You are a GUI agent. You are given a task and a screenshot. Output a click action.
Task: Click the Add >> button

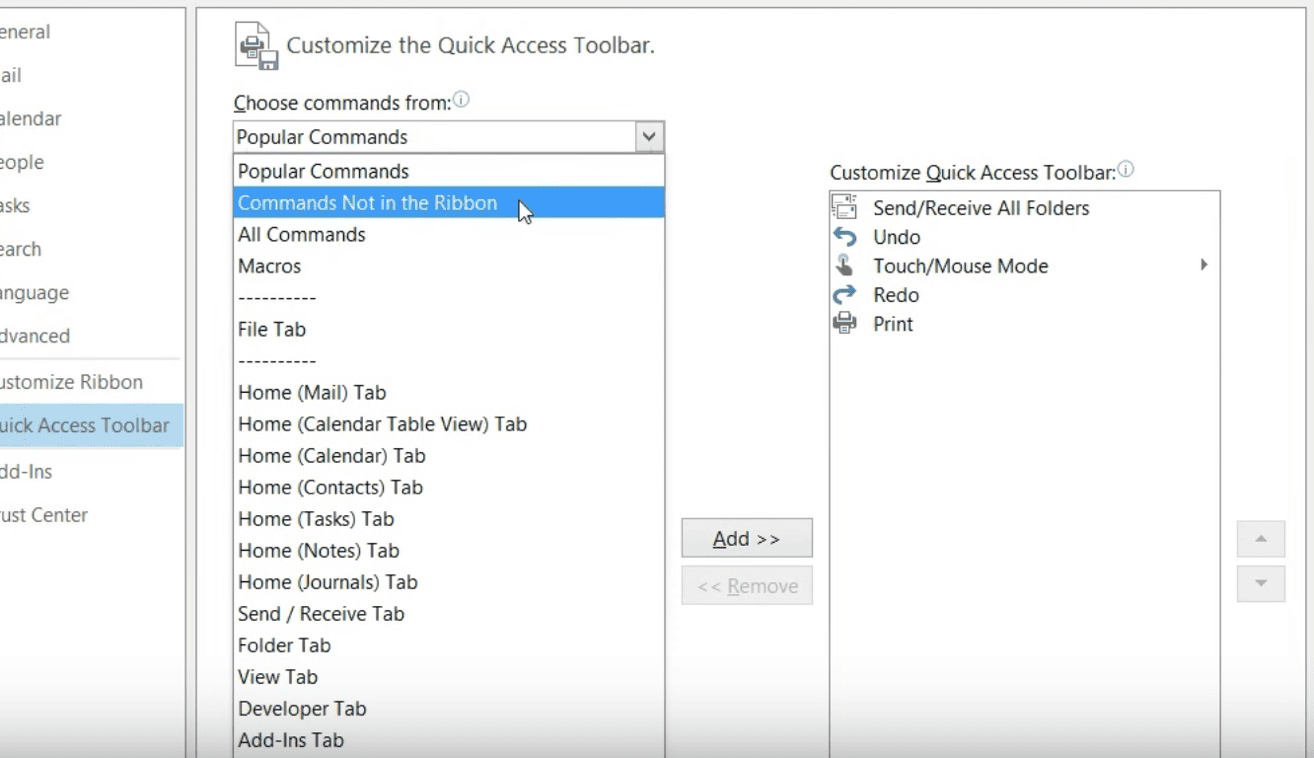coord(746,538)
